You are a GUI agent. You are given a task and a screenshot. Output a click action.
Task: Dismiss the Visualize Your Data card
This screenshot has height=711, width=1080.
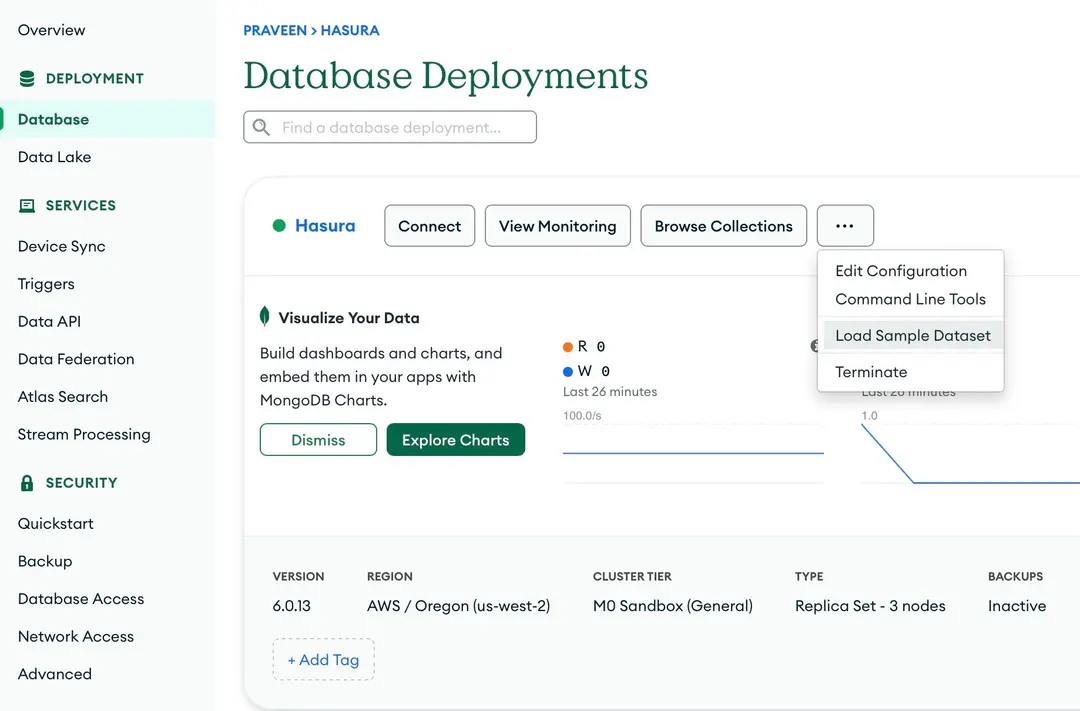pyautogui.click(x=318, y=439)
